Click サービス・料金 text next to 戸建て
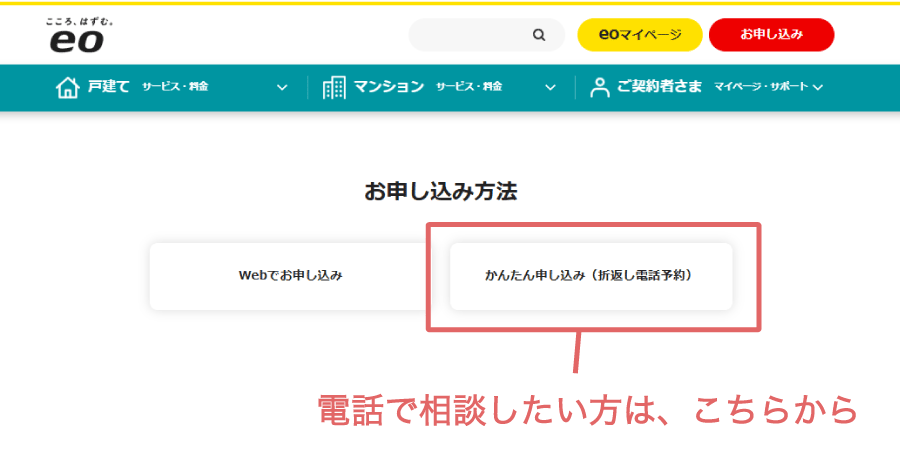900x462 pixels. [175, 87]
